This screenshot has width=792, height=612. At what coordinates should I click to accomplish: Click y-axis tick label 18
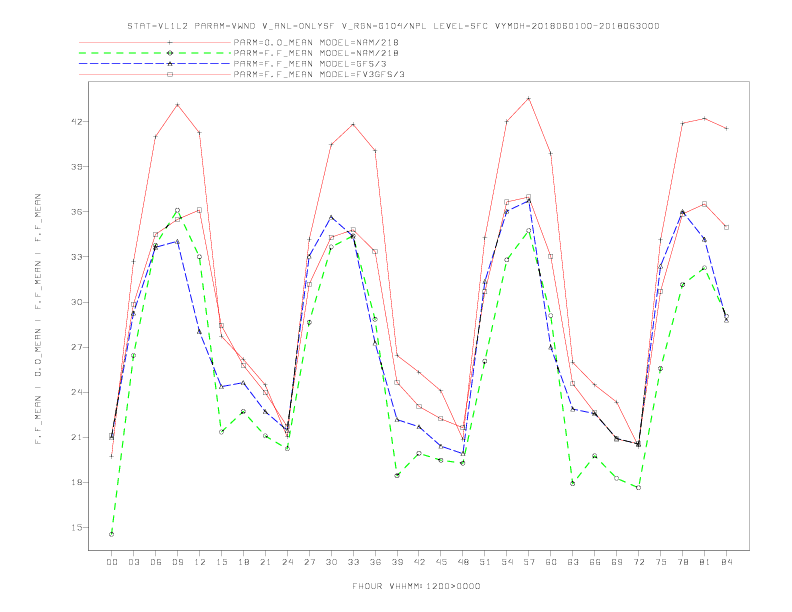coord(76,482)
